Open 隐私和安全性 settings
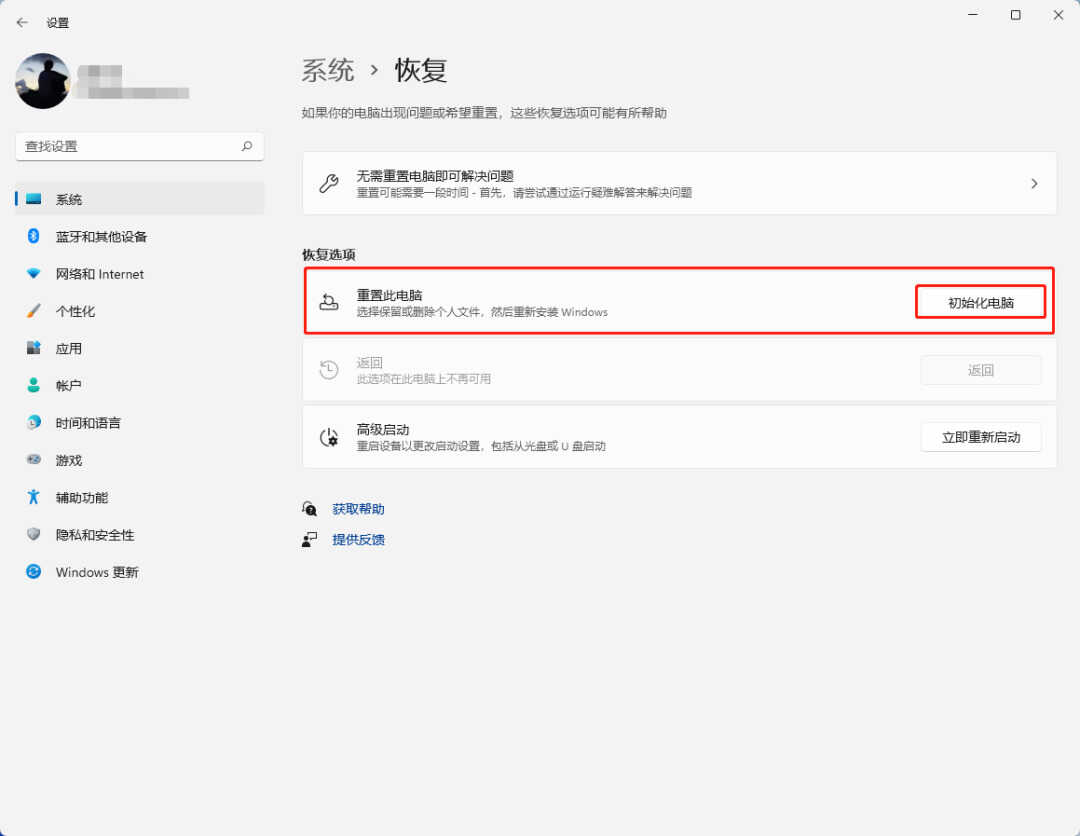The height and width of the screenshot is (836, 1080). click(x=95, y=534)
